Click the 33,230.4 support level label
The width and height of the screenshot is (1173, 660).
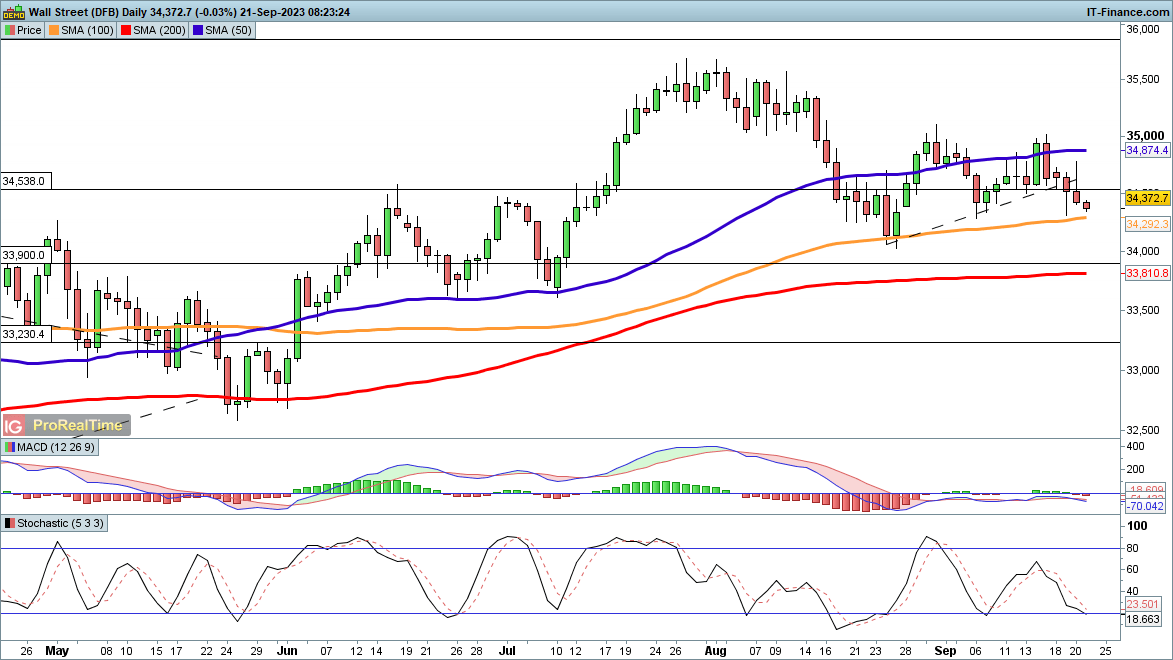(24, 334)
